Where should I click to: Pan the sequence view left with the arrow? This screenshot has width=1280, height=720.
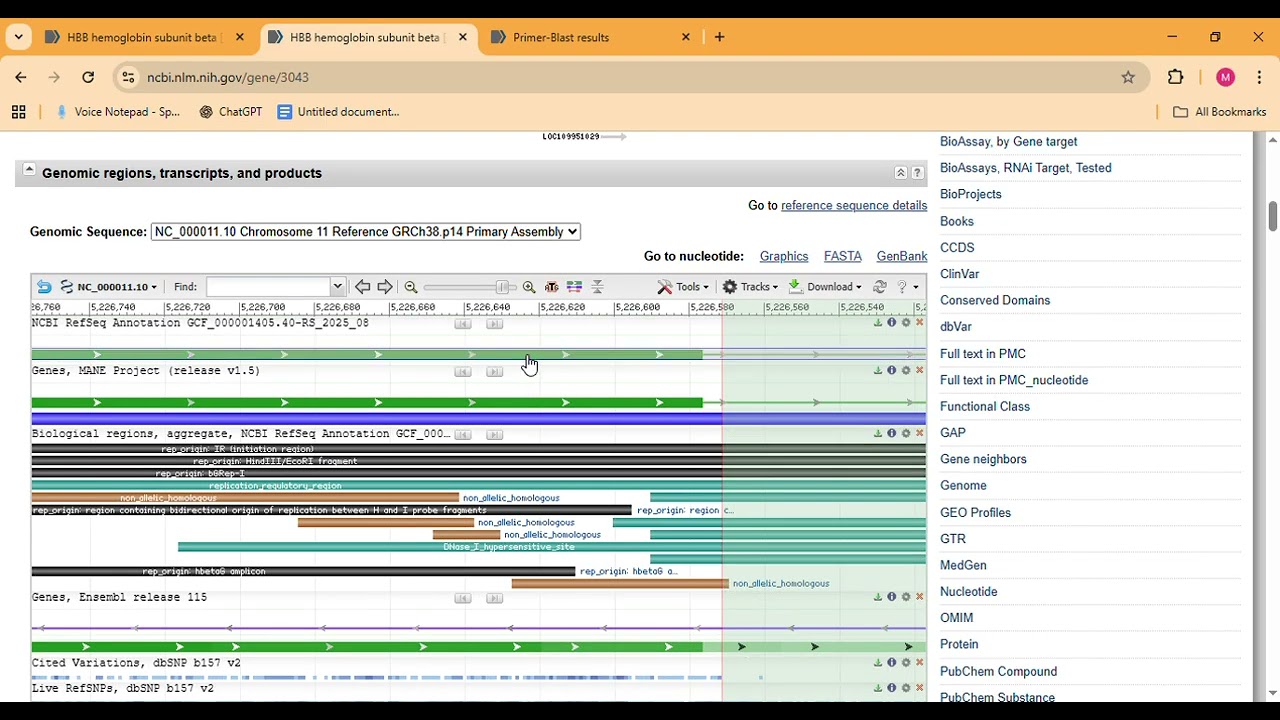(363, 287)
